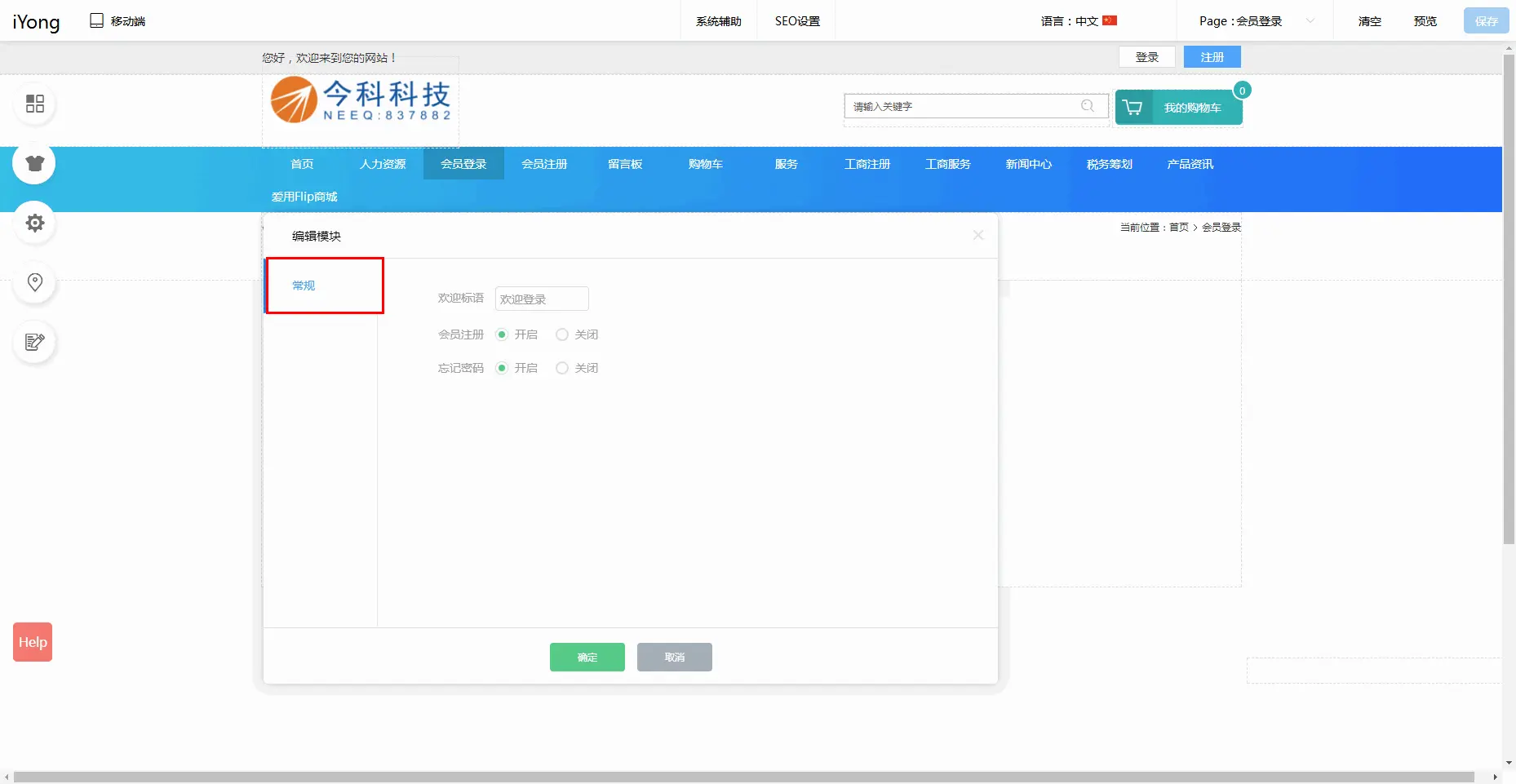
Task: Click the search magnifier icon
Action: tap(1088, 106)
